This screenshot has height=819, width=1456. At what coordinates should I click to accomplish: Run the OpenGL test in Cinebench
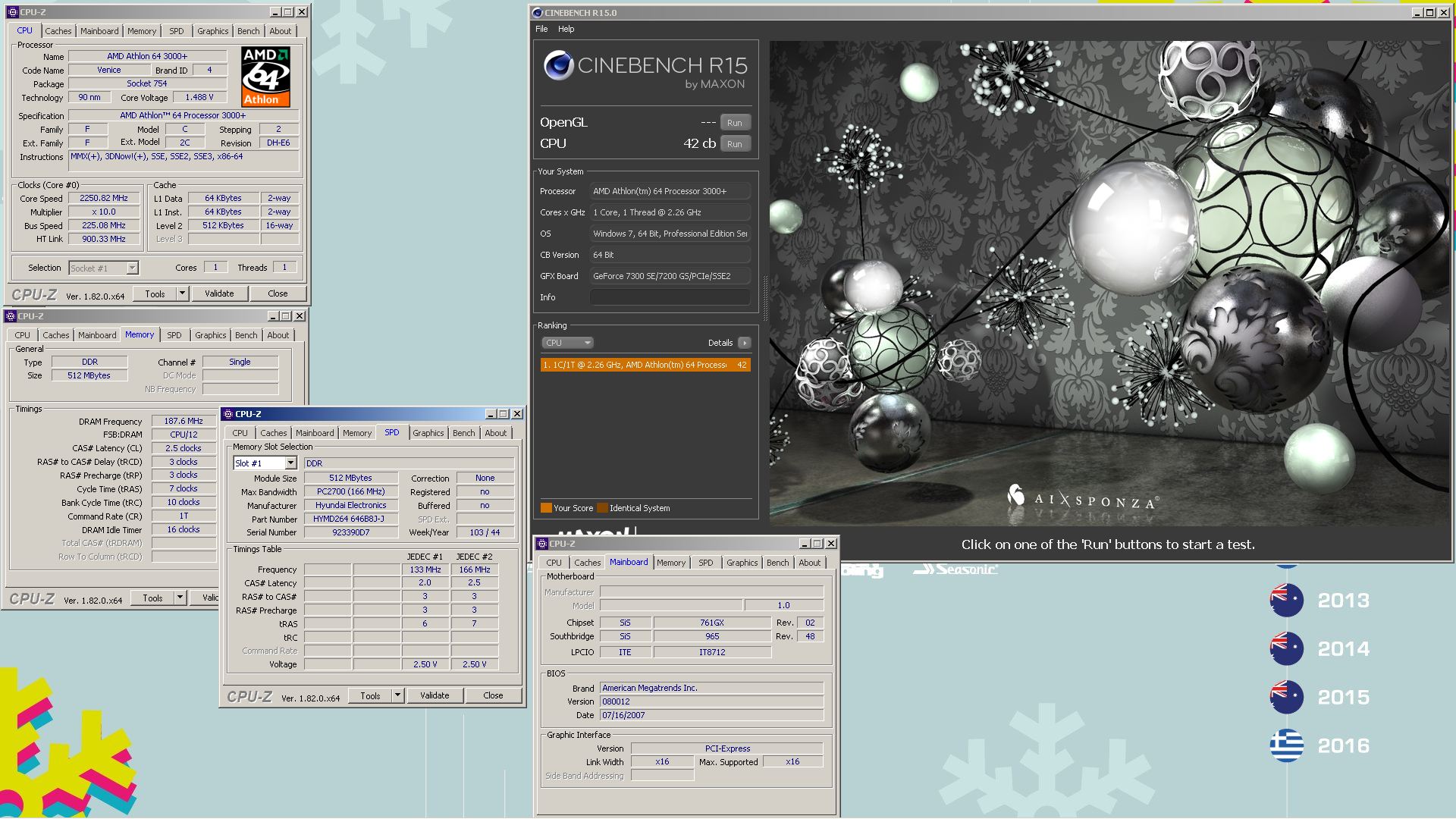point(735,123)
